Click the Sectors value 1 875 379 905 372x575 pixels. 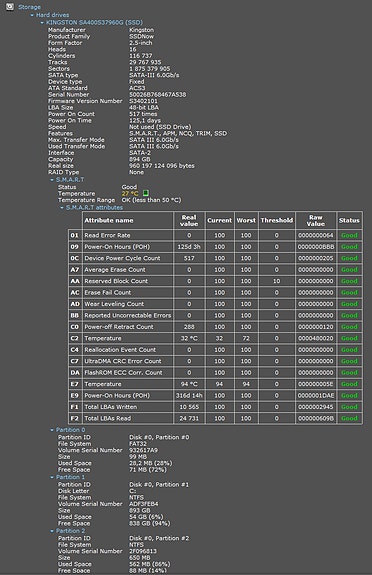tap(150, 69)
